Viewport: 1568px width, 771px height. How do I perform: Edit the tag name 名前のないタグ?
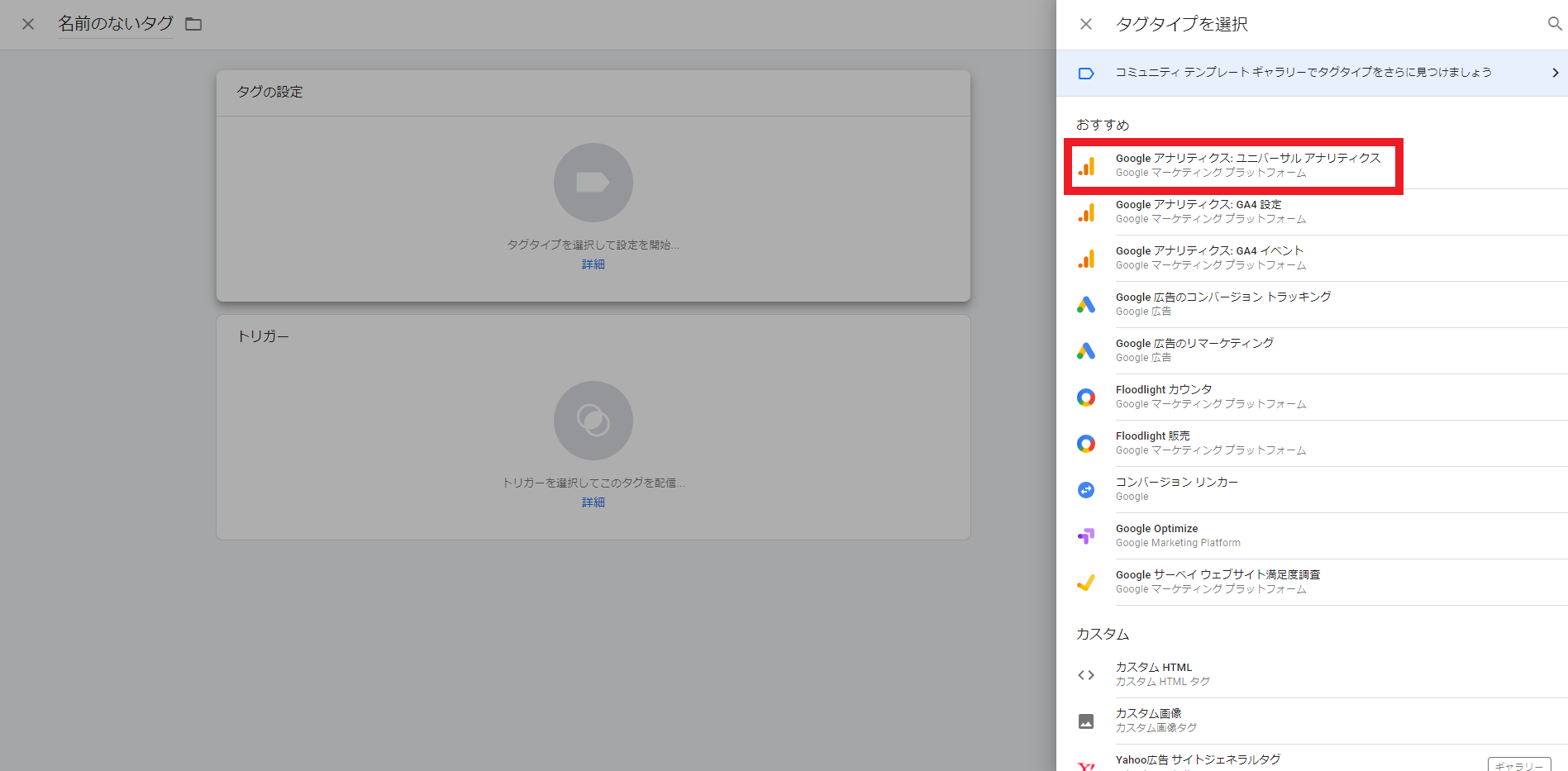[x=116, y=24]
